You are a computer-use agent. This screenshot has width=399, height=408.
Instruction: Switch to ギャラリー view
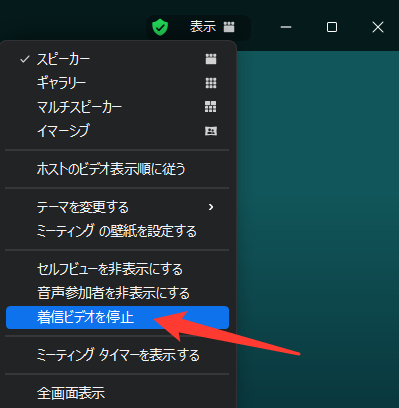(117, 83)
